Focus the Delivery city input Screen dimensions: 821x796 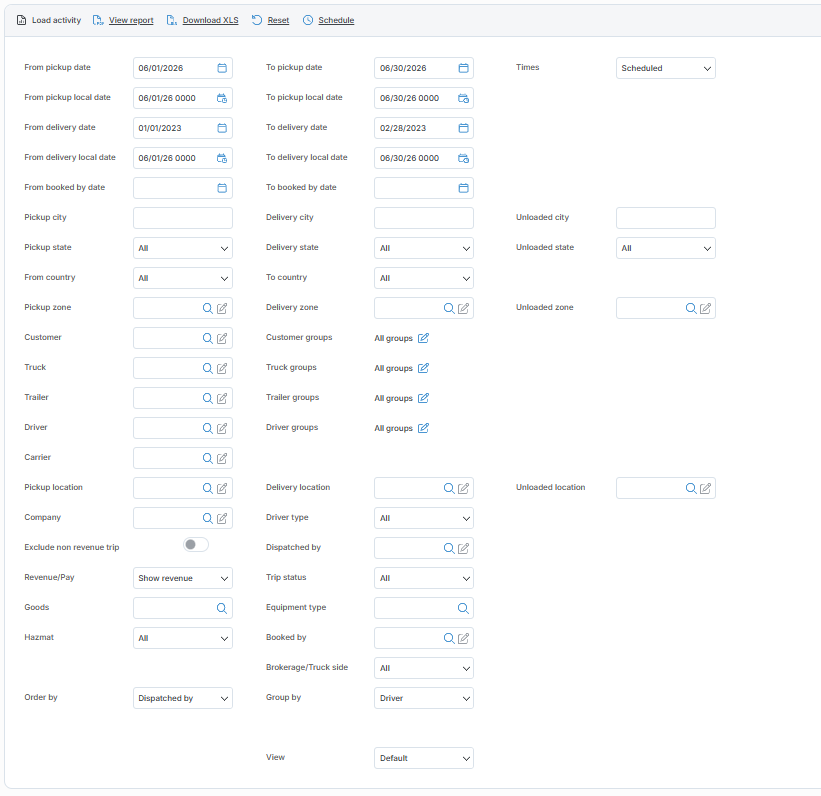[x=424, y=218]
